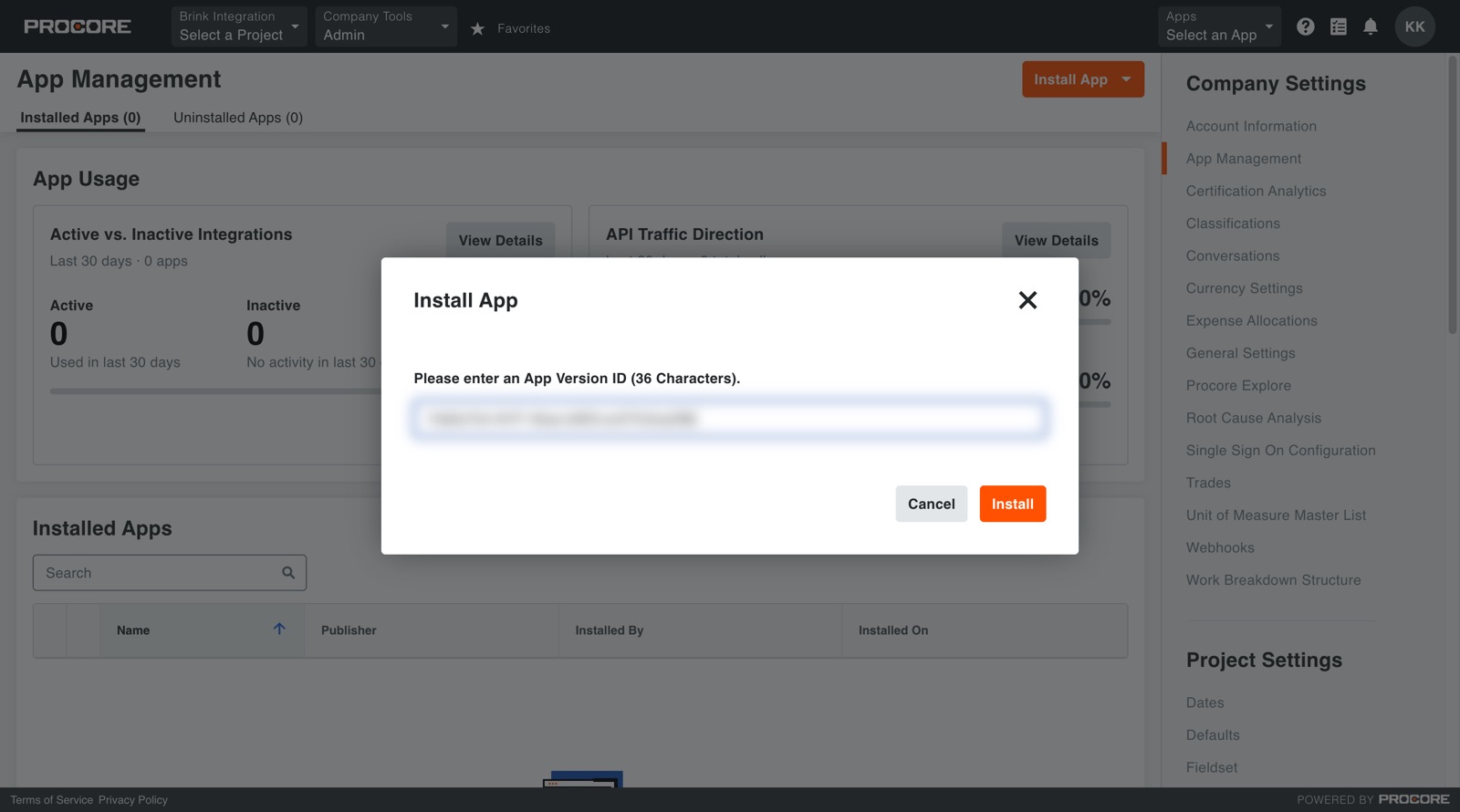Click the Favorites label in header
Image resolution: width=1460 pixels, height=812 pixels.
tap(524, 28)
